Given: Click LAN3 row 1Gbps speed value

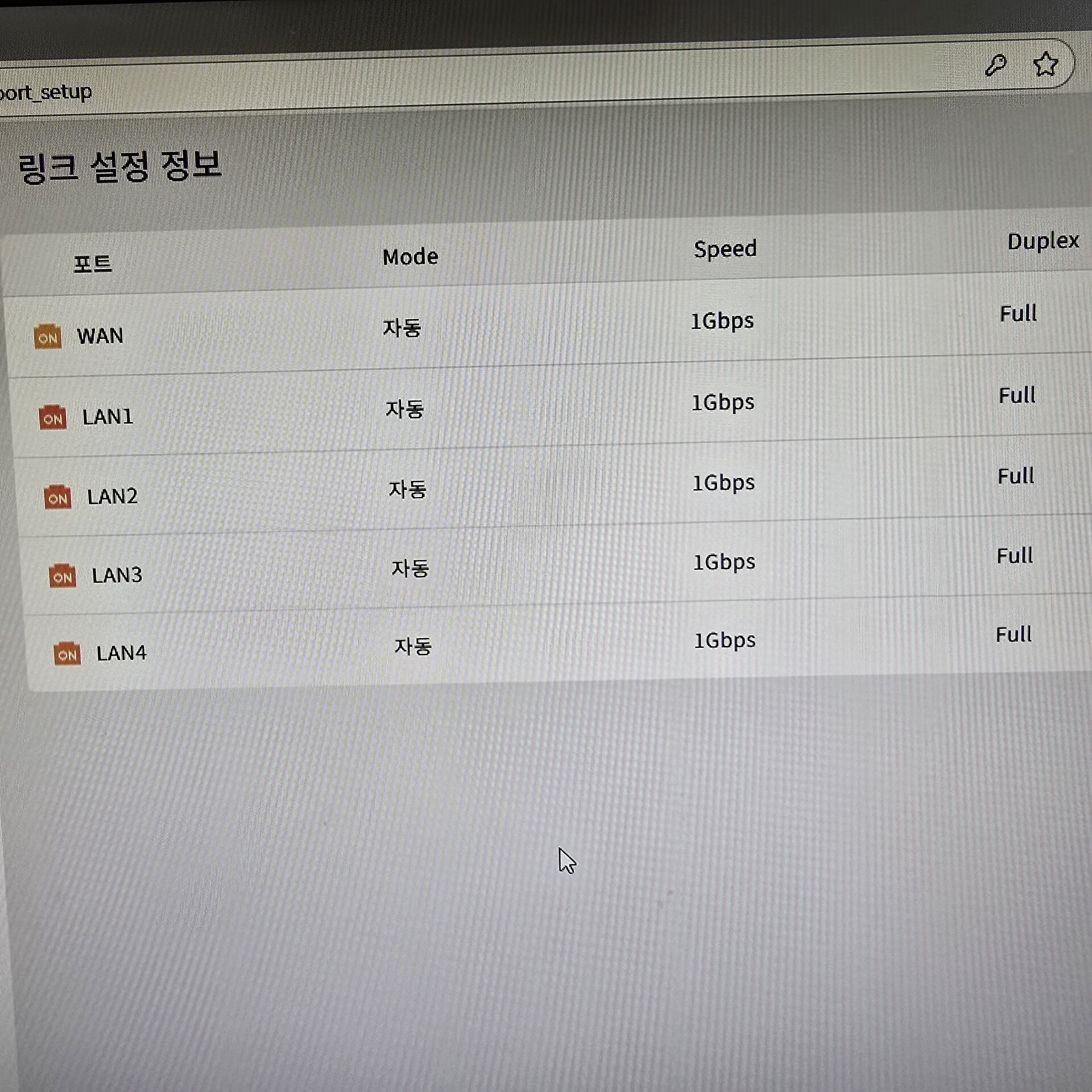Looking at the screenshot, I should tap(724, 562).
